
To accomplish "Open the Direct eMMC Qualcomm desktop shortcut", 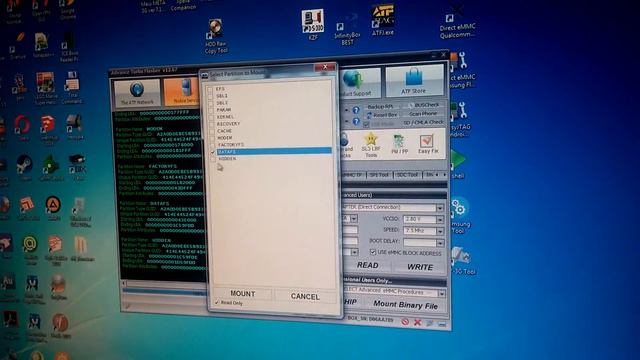I will 457,25.
